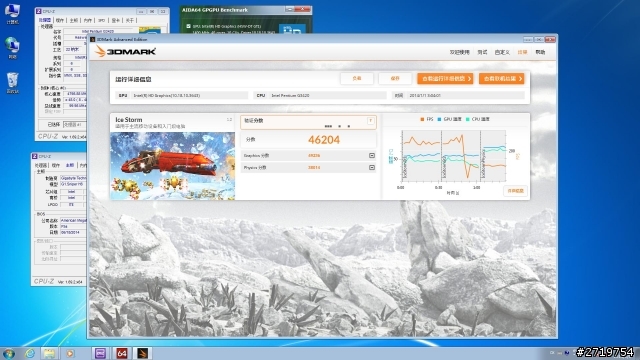Select SPD tab in upper CPU-Z window
This screenshot has width=640, height=360.
pos(102,20)
